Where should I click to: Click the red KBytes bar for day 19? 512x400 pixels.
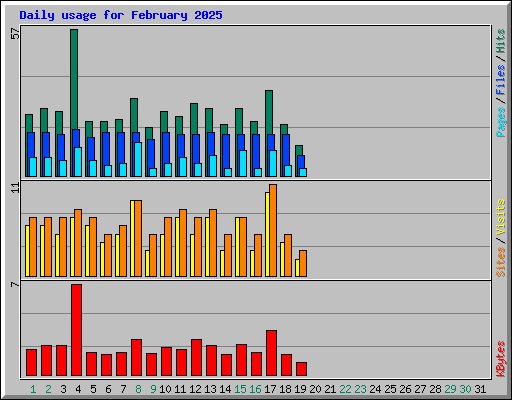tap(301, 369)
